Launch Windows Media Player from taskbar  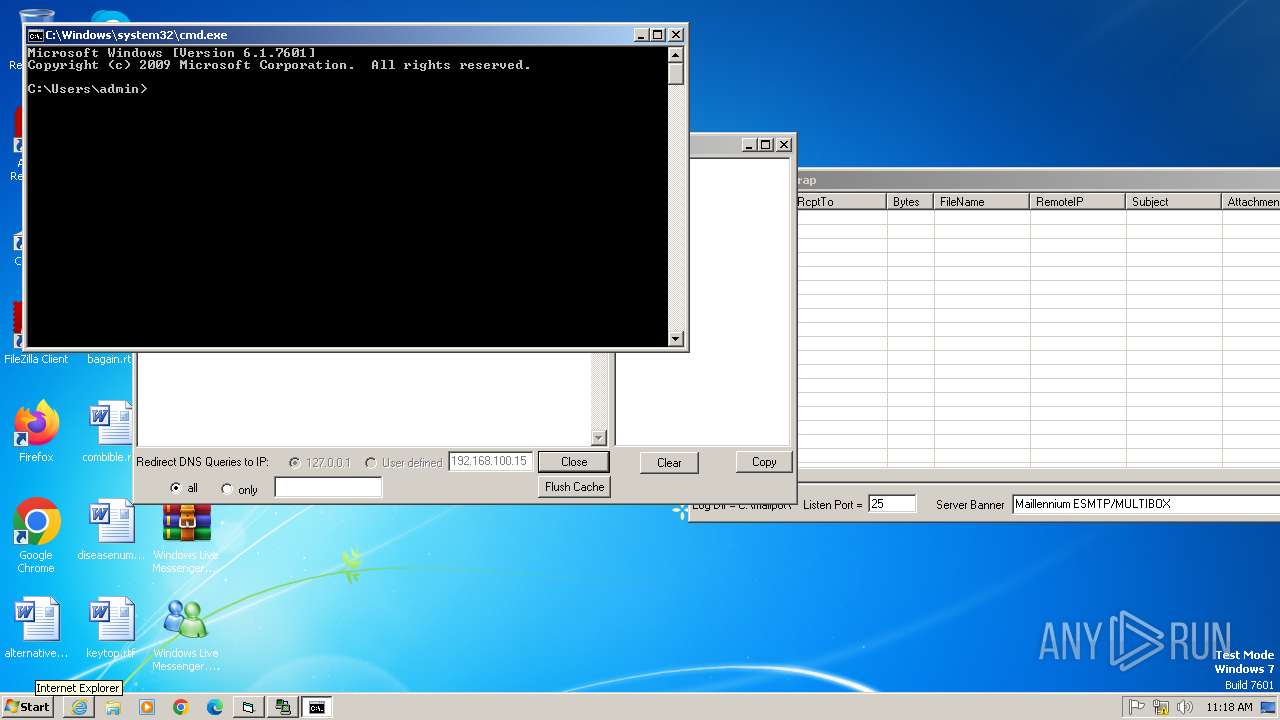coord(147,707)
